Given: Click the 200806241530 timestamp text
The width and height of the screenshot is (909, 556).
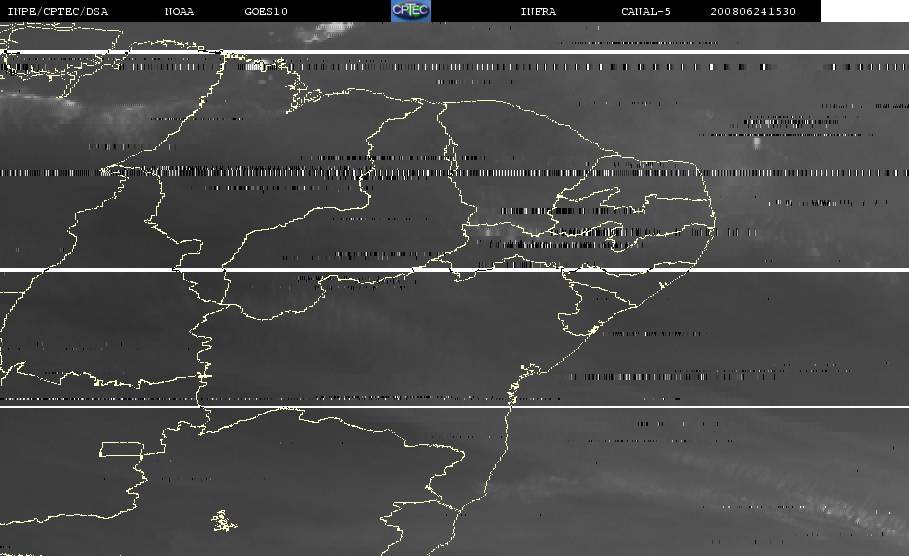Looking at the screenshot, I should pos(753,11).
